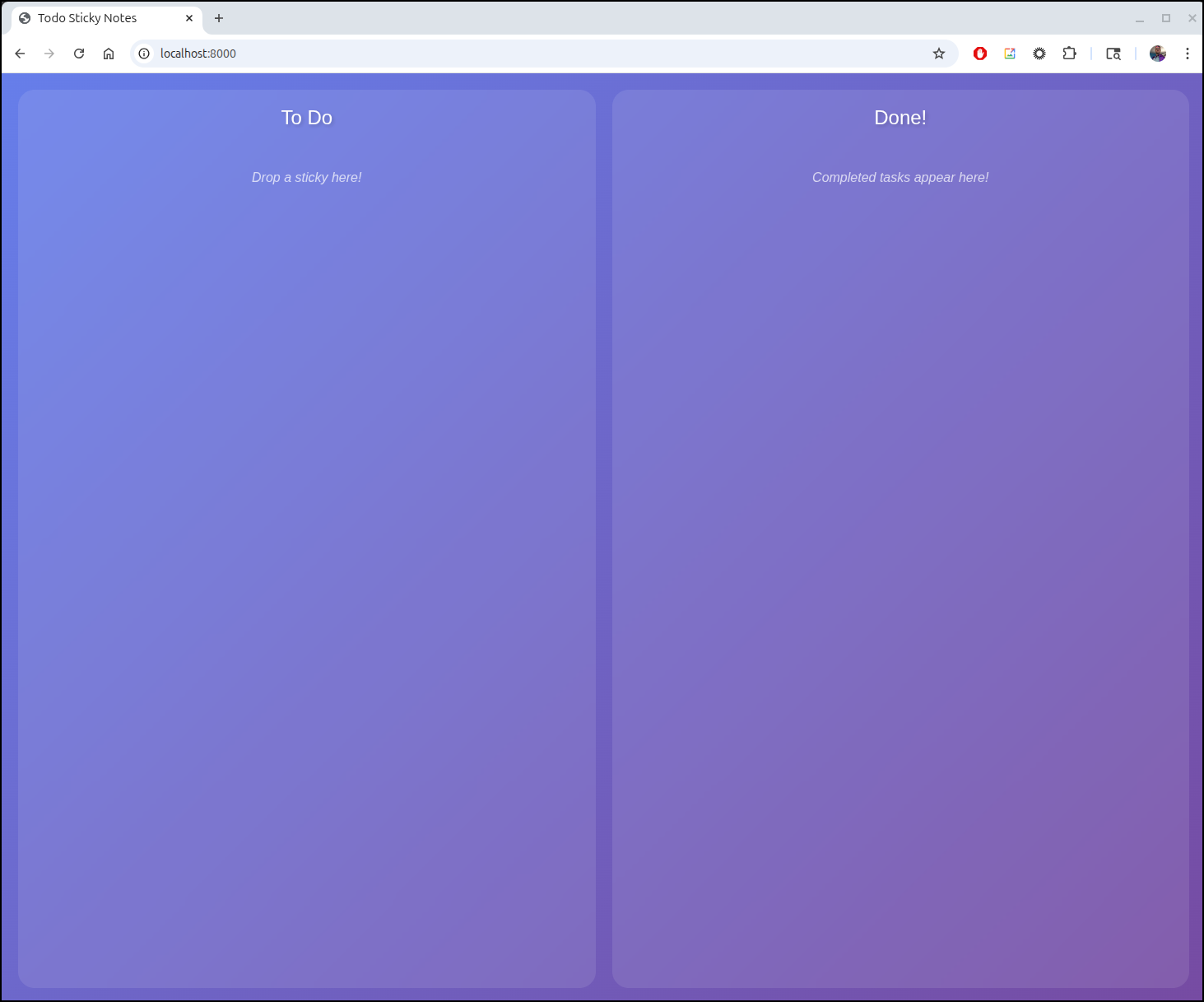Click the browser profile avatar icon

click(1158, 53)
